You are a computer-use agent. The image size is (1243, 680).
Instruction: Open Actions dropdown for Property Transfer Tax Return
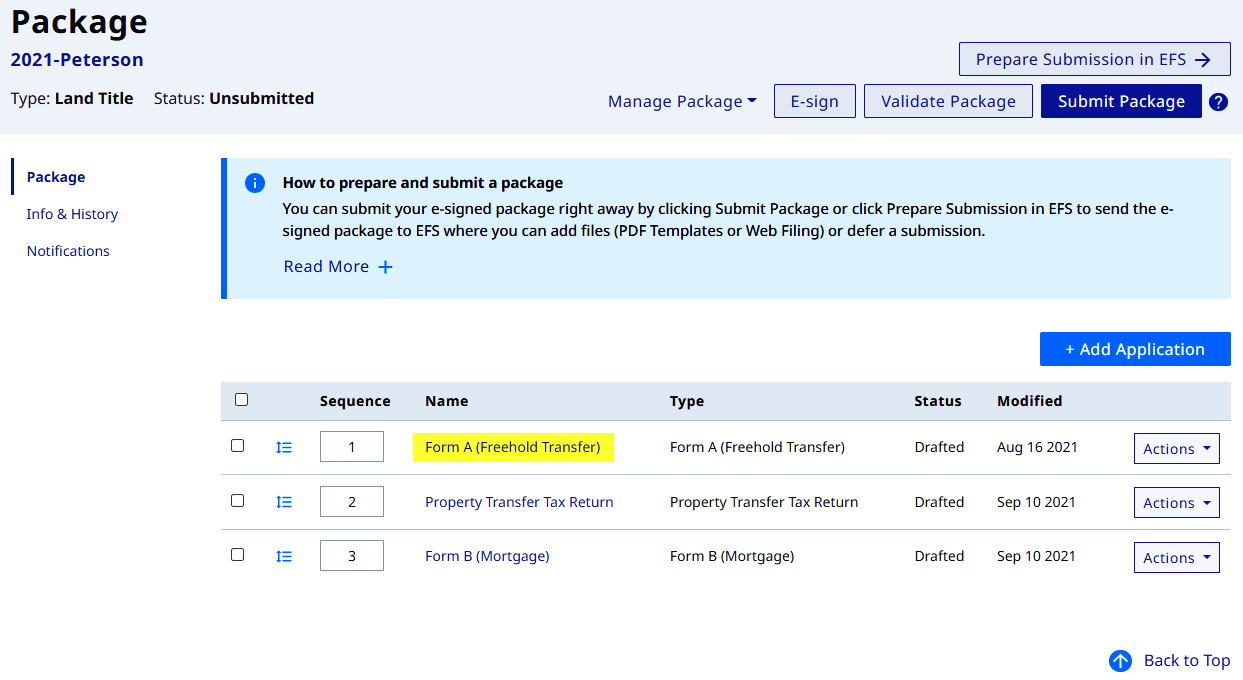(x=1176, y=503)
